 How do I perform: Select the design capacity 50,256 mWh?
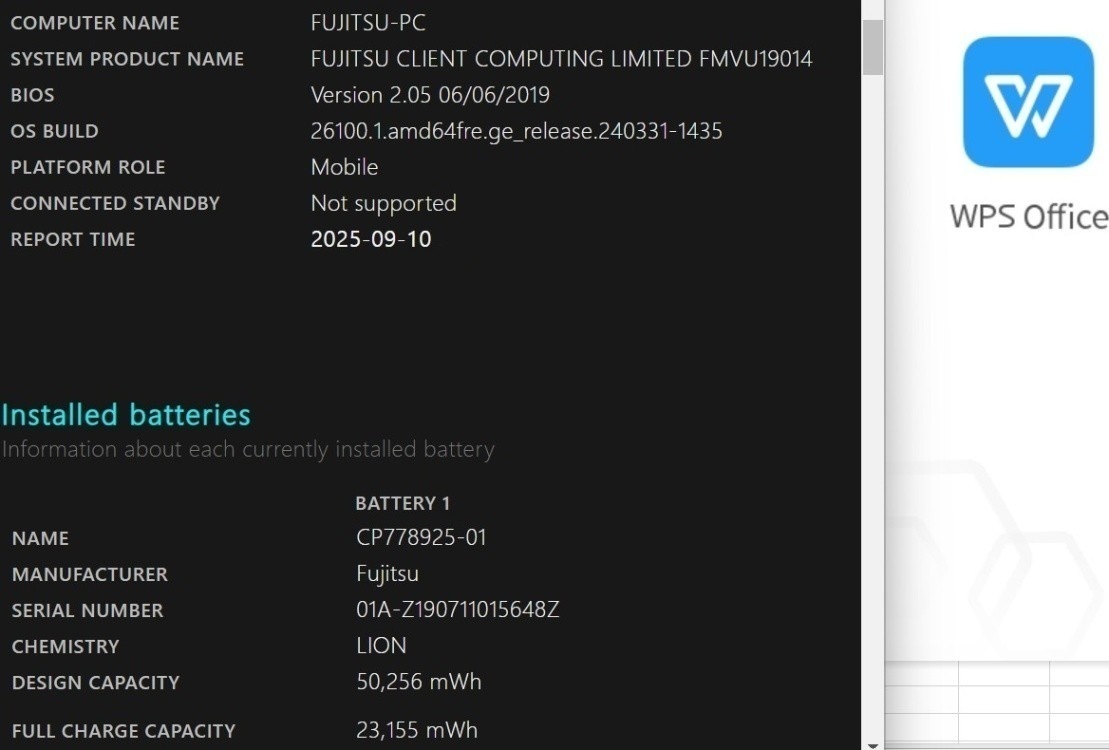(419, 682)
